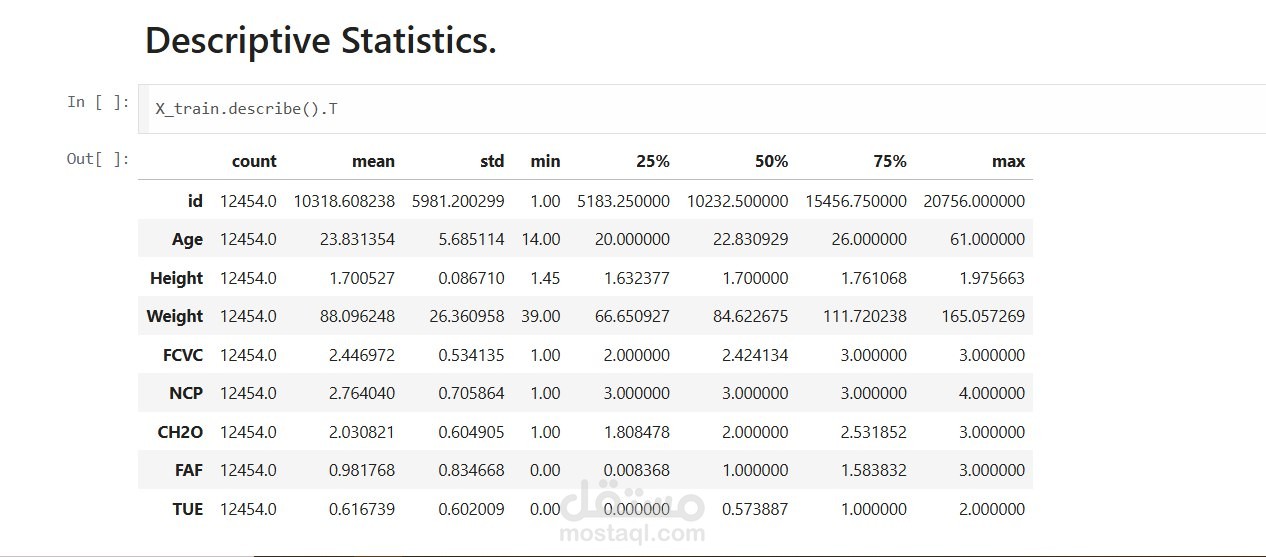Click the In [ ]: prompt label
Viewport: 1266px width, 557px height.
pos(98,101)
